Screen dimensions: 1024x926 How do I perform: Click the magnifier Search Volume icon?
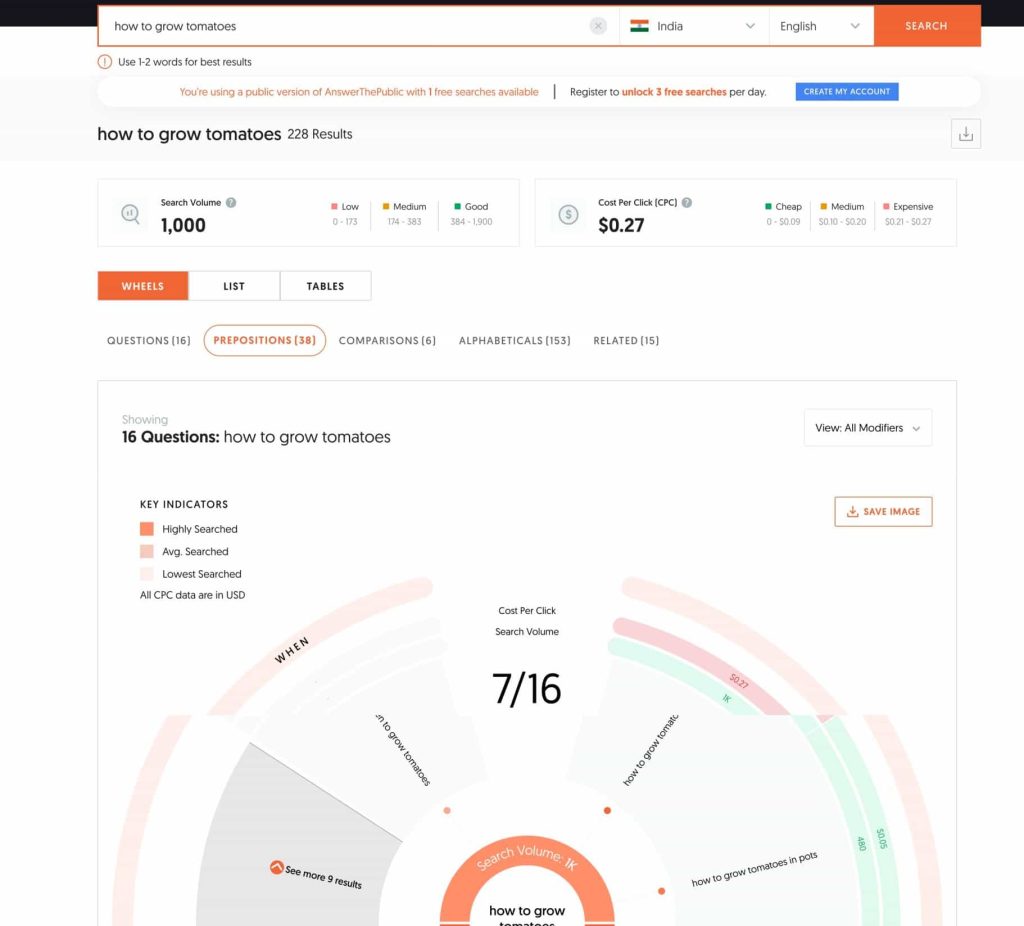coord(131,214)
